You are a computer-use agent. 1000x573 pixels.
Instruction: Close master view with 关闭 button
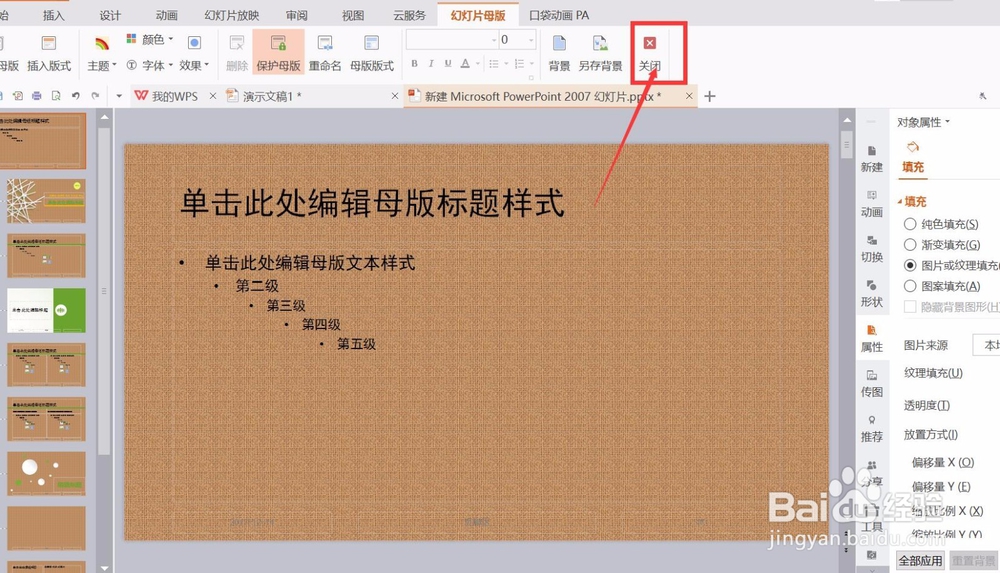pyautogui.click(x=650, y=52)
